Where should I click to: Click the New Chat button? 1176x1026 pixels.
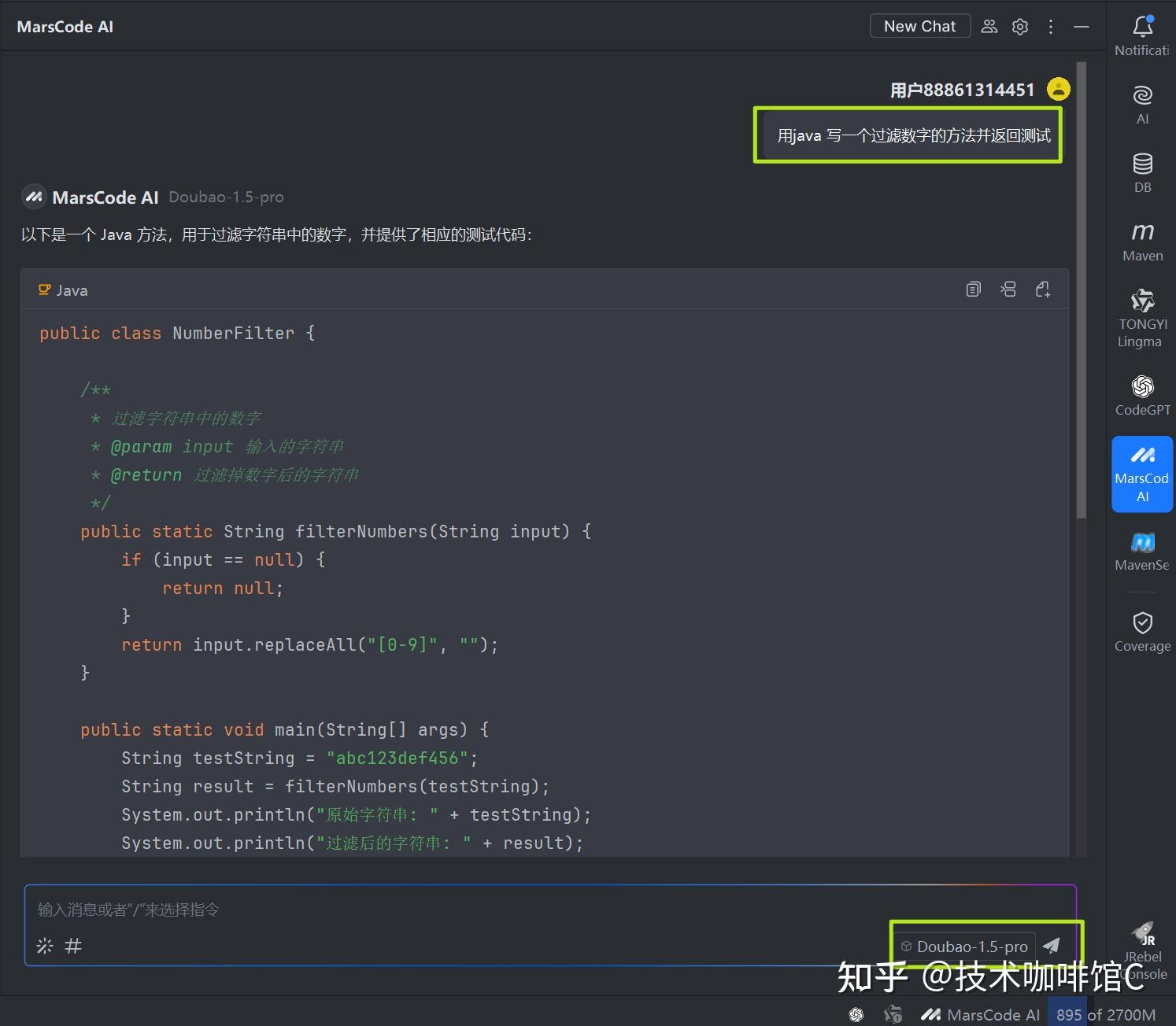pyautogui.click(x=919, y=26)
